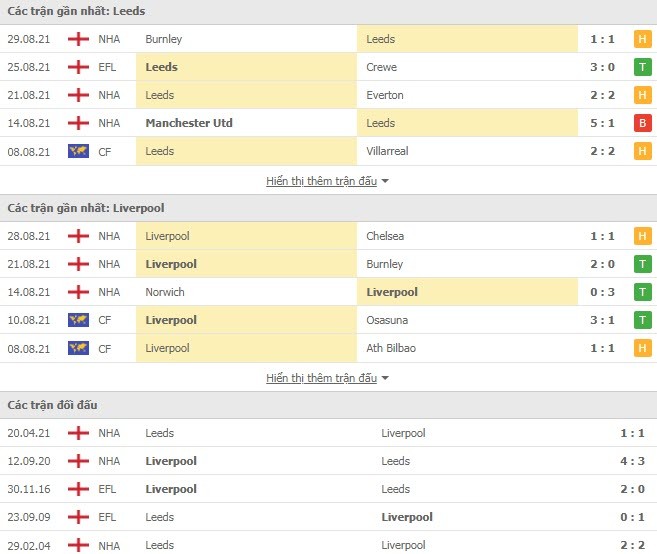Click the green win badge for Leeds vs Crewe
Screen dimensions: 657x554
point(642,67)
